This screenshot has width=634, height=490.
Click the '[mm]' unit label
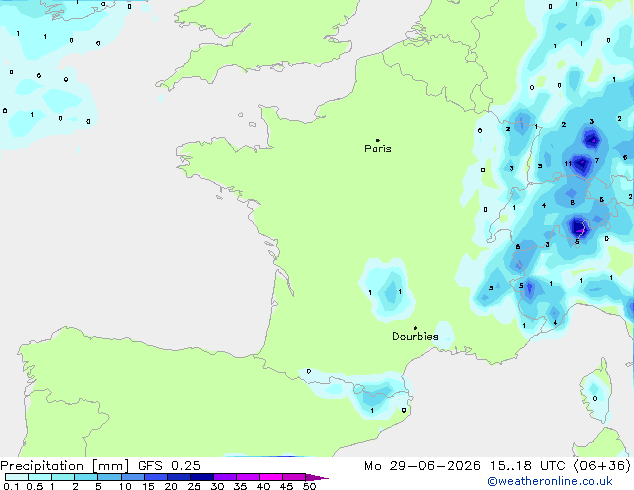[111, 466]
